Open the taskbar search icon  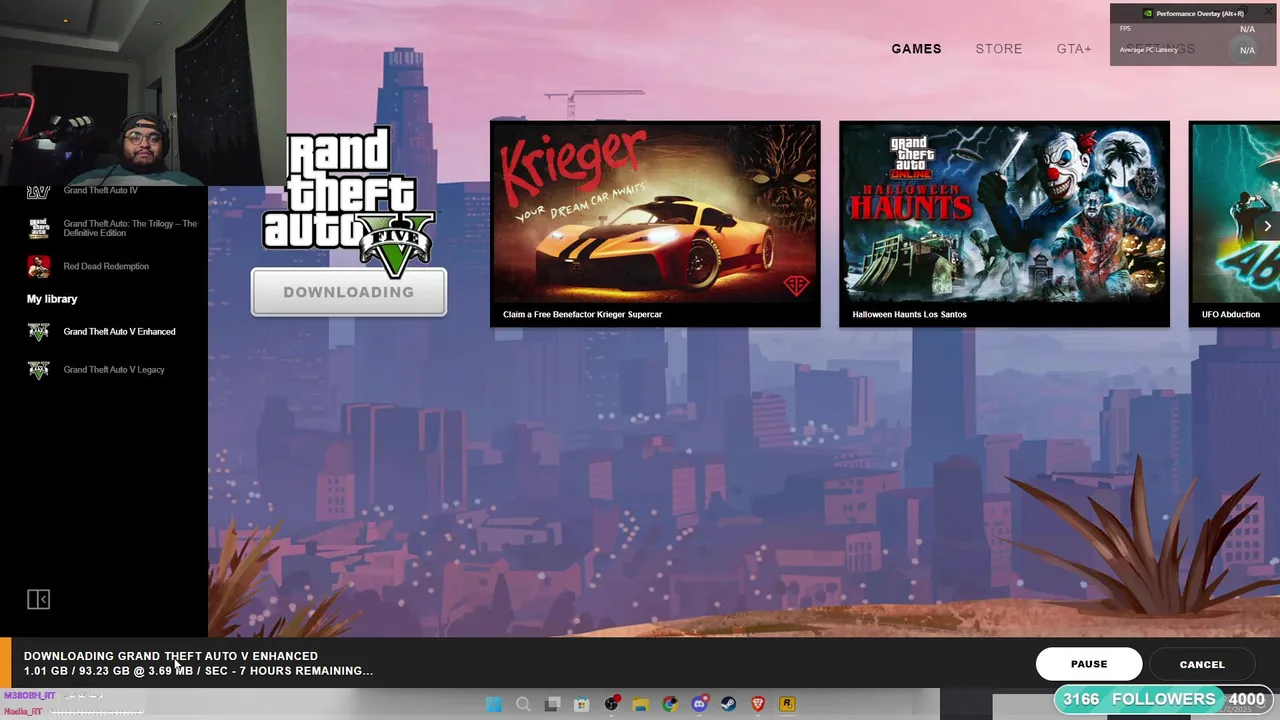[x=523, y=704]
